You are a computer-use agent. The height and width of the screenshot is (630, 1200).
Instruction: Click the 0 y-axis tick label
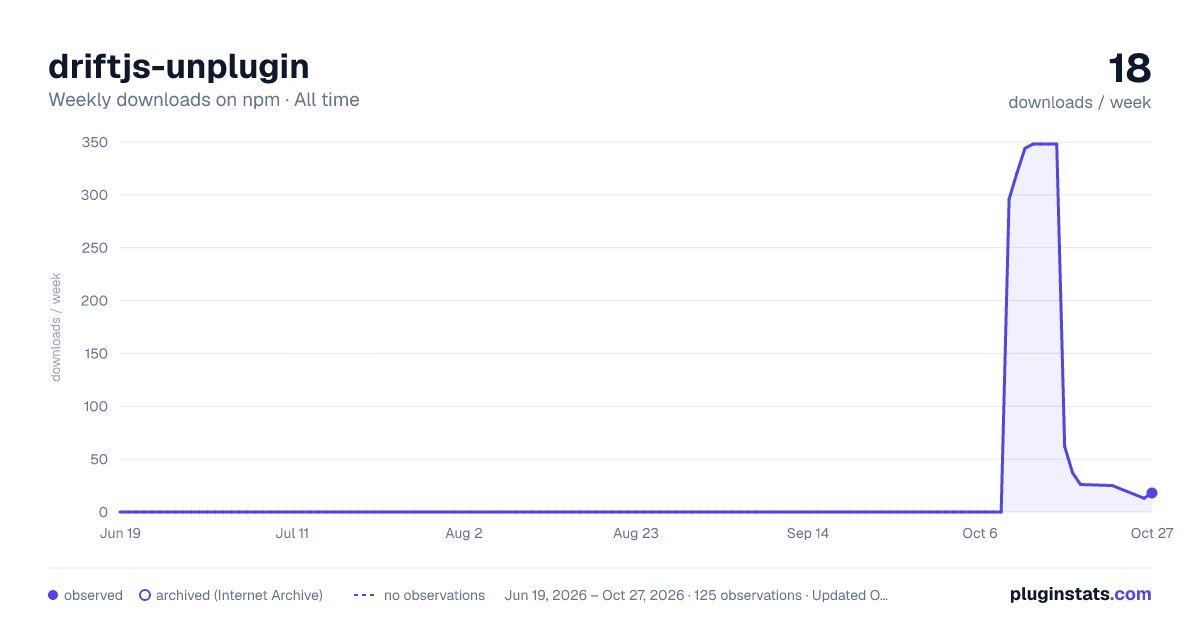click(103, 512)
